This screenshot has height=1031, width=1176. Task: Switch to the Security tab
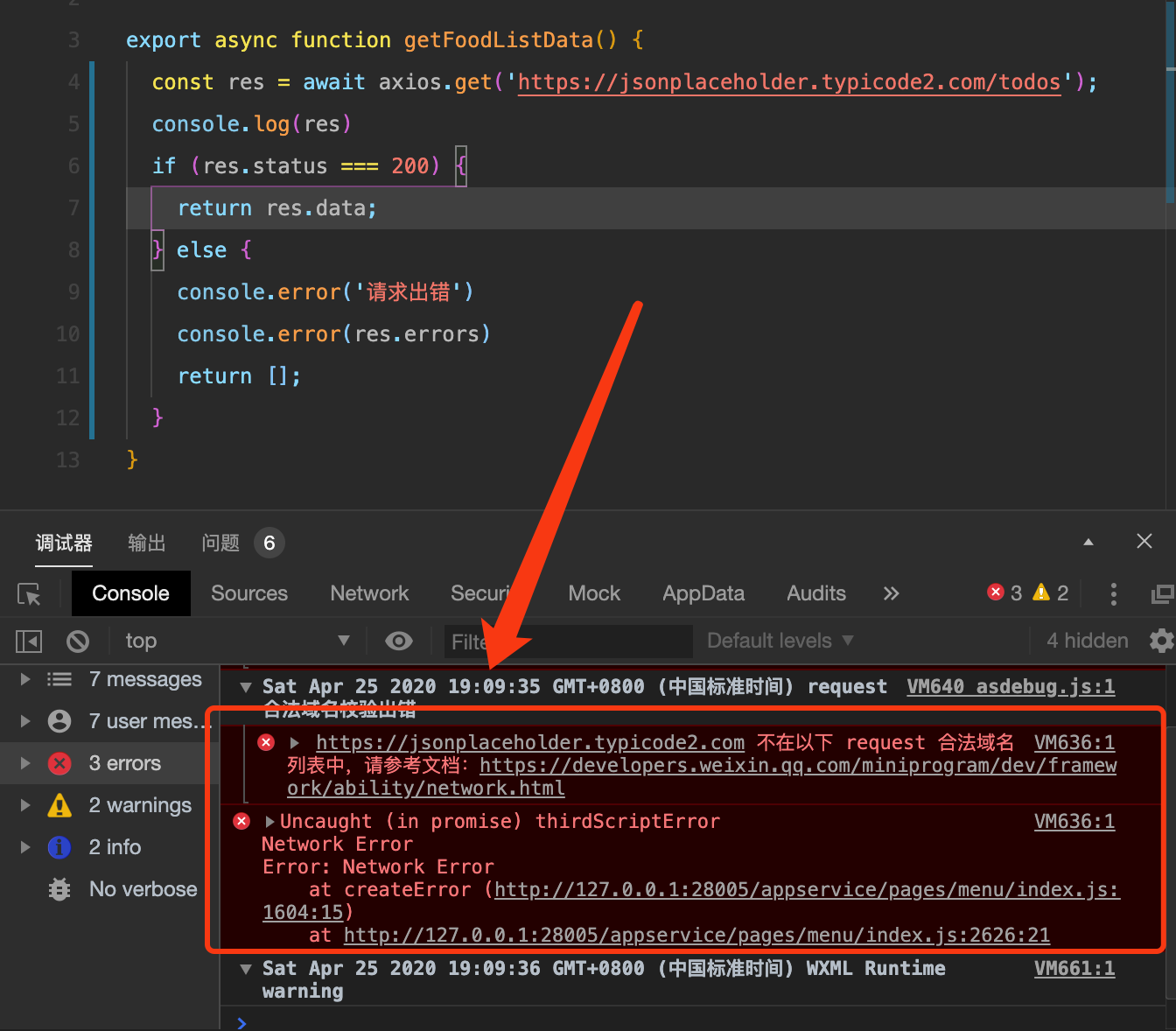point(479,593)
